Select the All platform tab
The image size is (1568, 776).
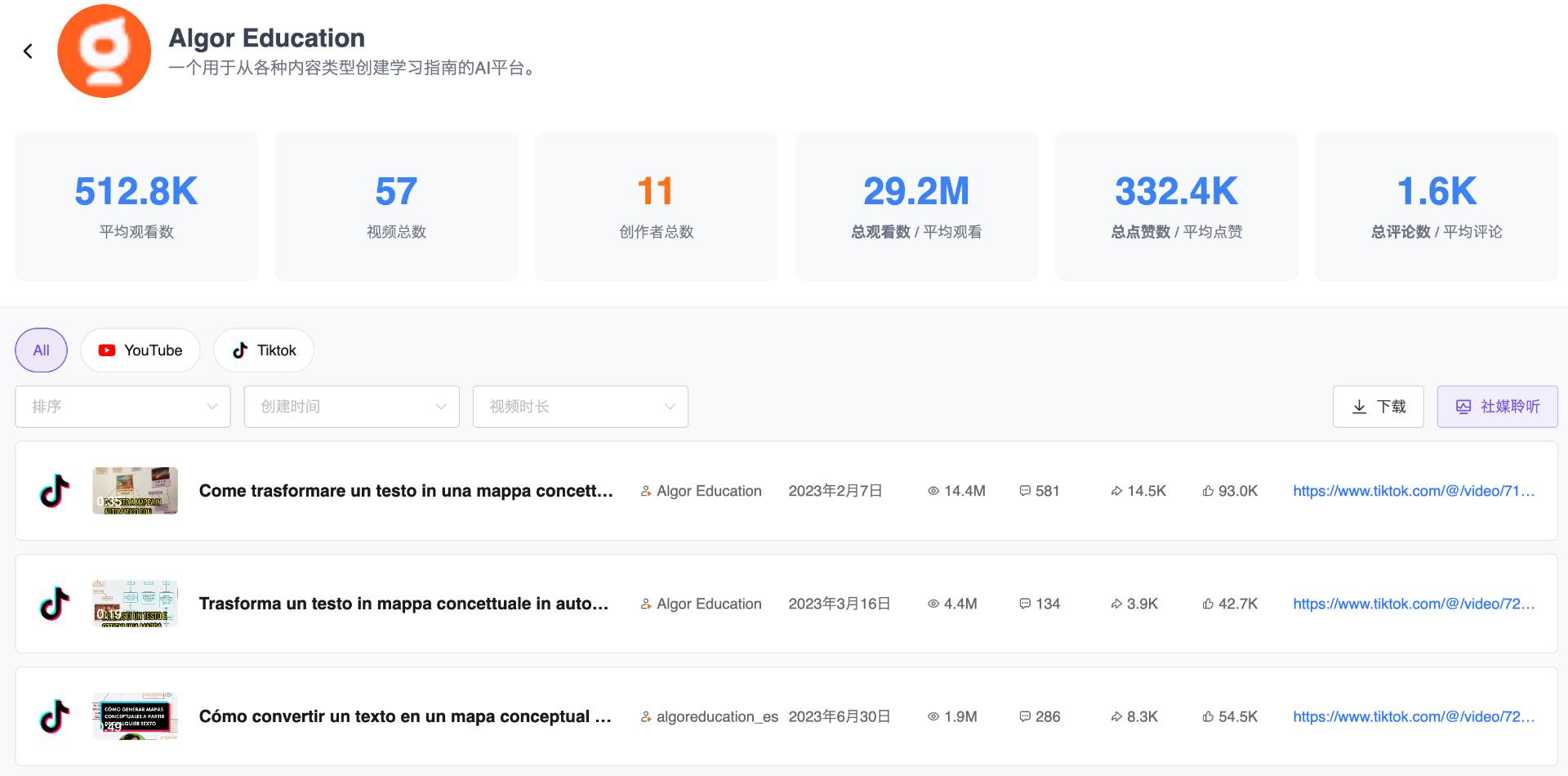[x=42, y=350]
